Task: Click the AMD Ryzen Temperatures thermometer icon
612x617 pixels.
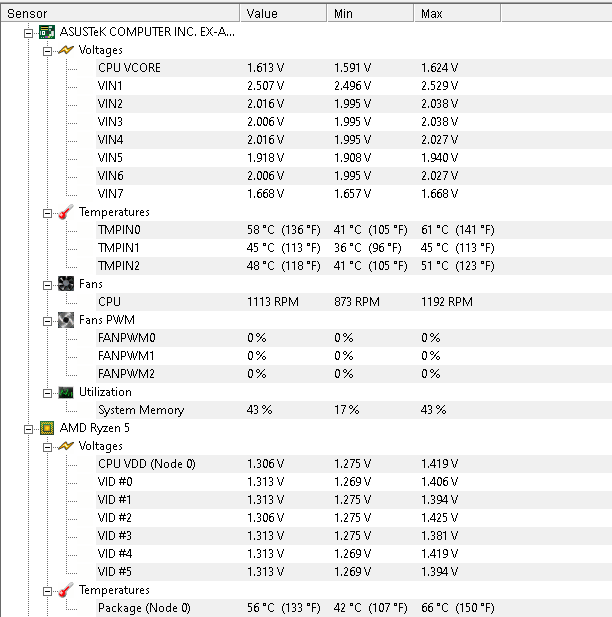Action: [x=66, y=590]
